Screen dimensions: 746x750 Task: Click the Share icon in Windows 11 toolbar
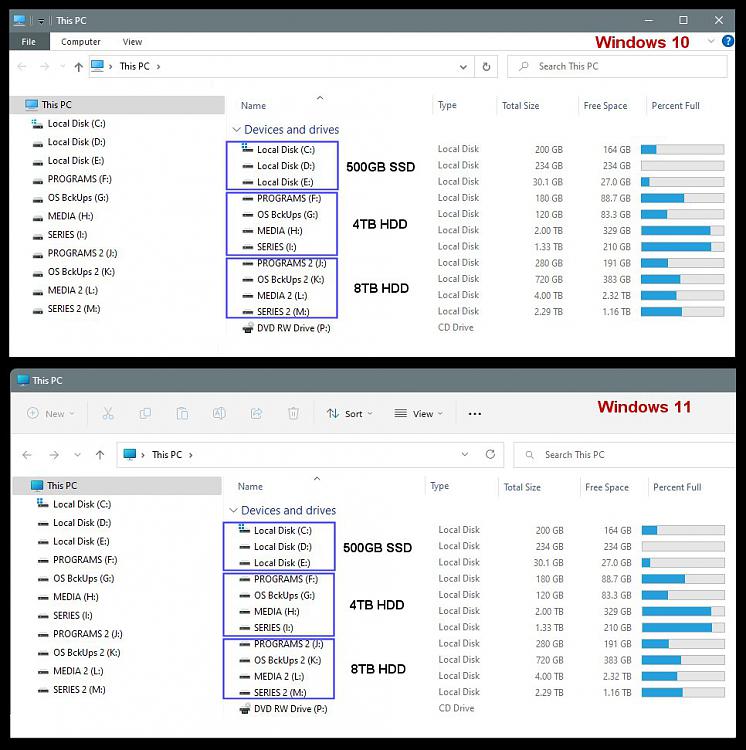tap(256, 414)
